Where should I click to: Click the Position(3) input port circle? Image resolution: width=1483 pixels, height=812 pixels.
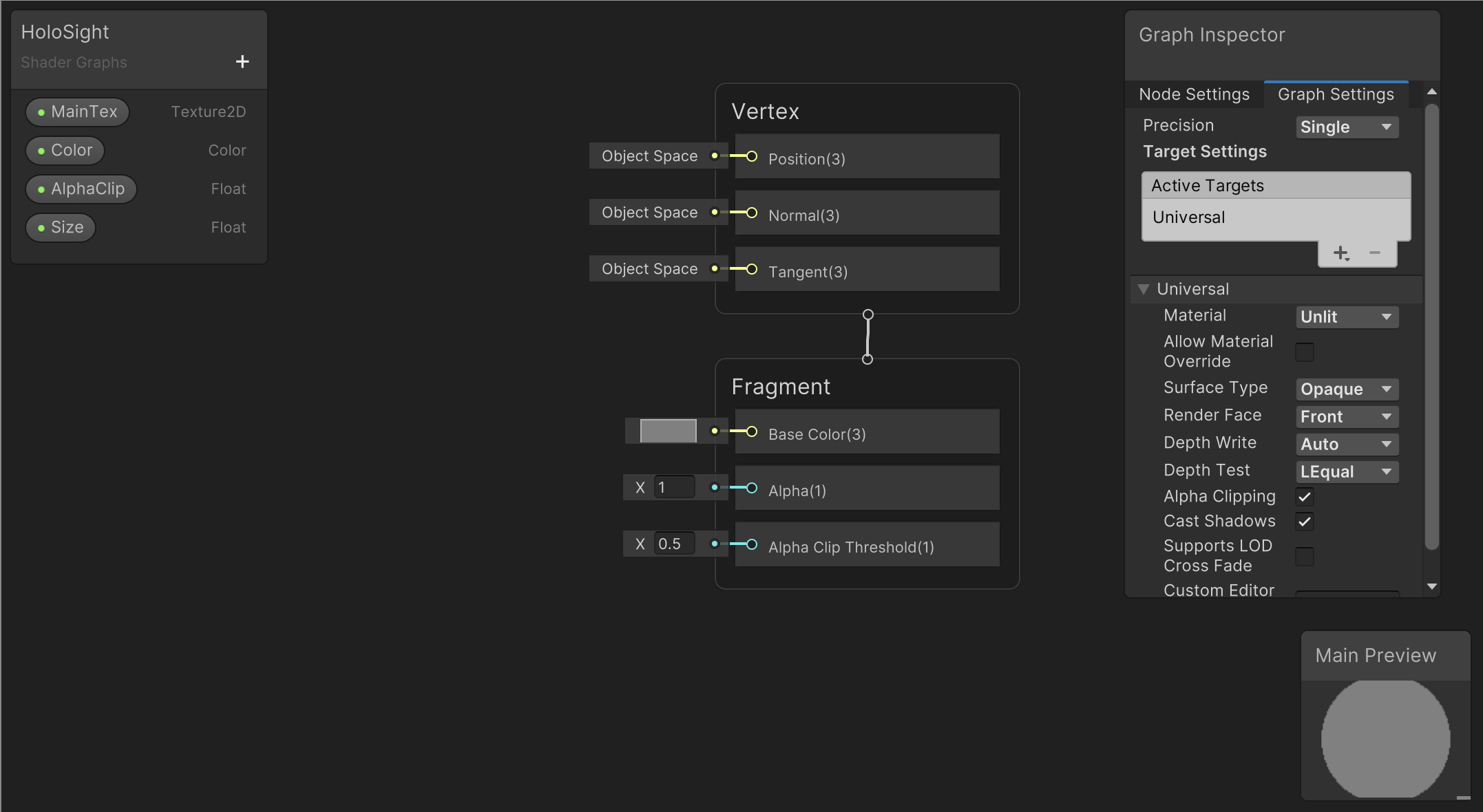click(x=752, y=157)
